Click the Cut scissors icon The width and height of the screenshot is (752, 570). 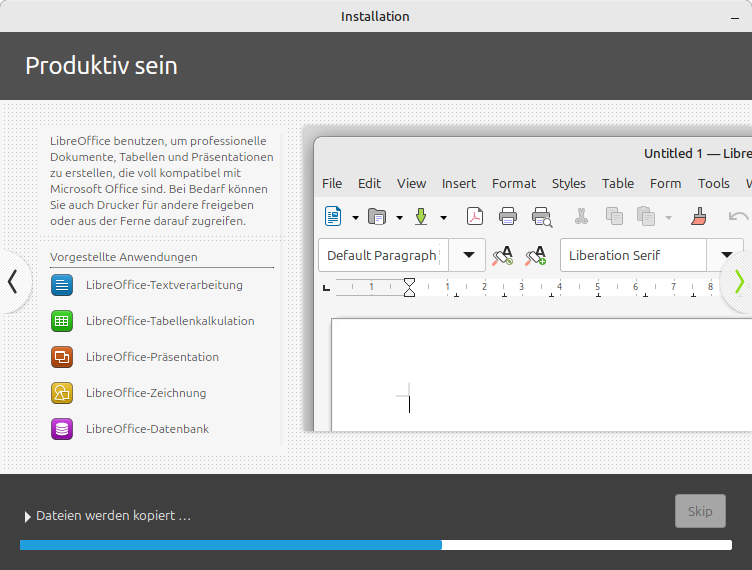[x=581, y=216]
